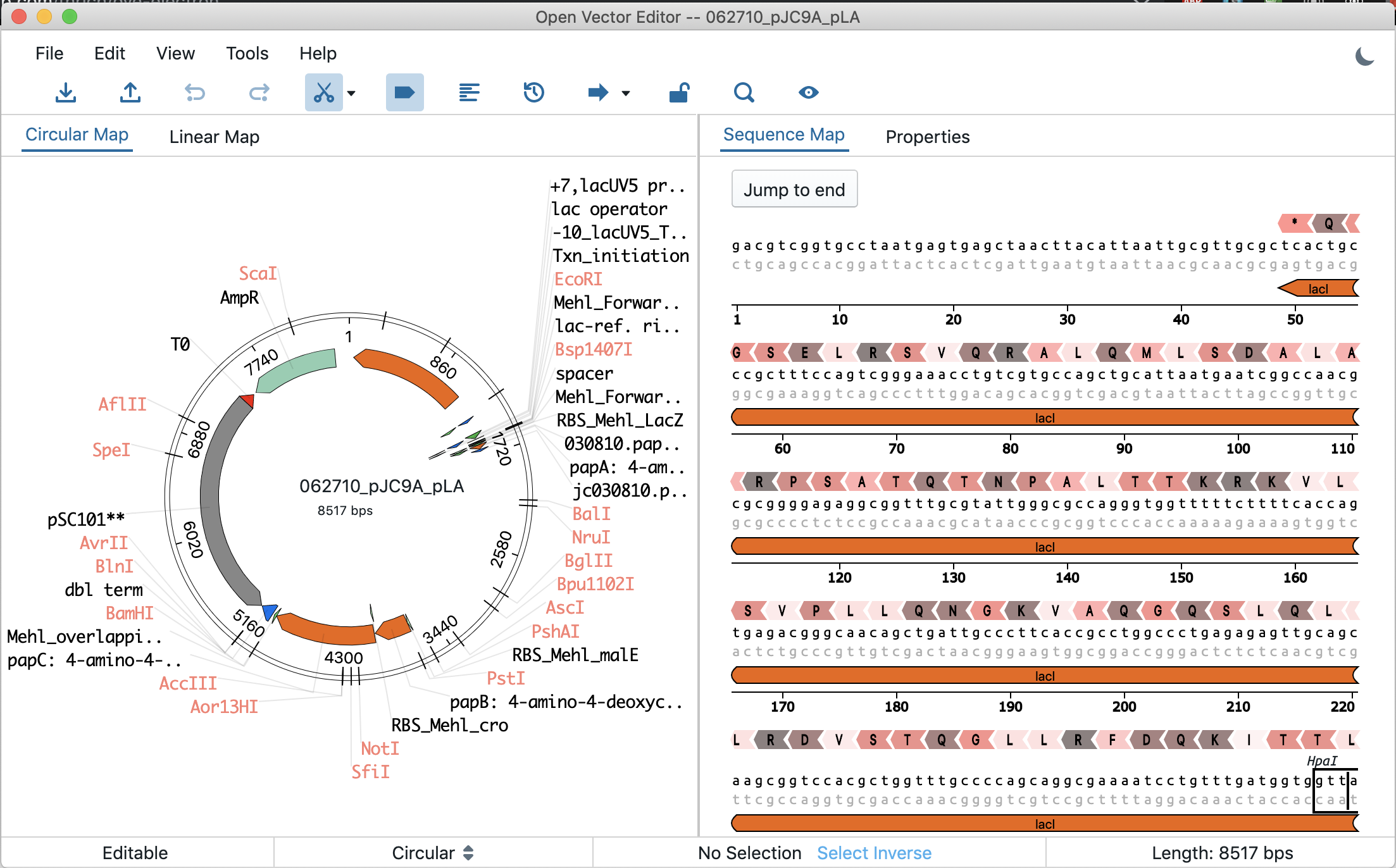
Task: Select the EcoRI label on map
Action: tap(578, 279)
